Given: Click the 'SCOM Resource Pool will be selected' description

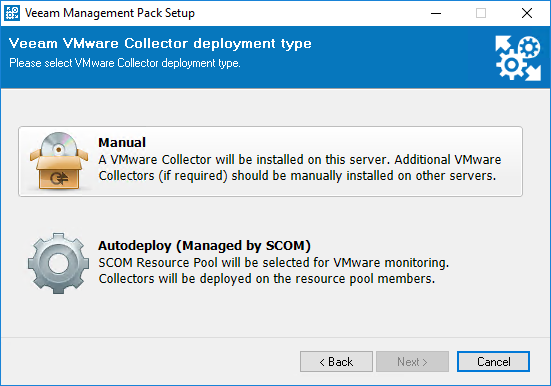Looking at the screenshot, I should tap(274, 271).
